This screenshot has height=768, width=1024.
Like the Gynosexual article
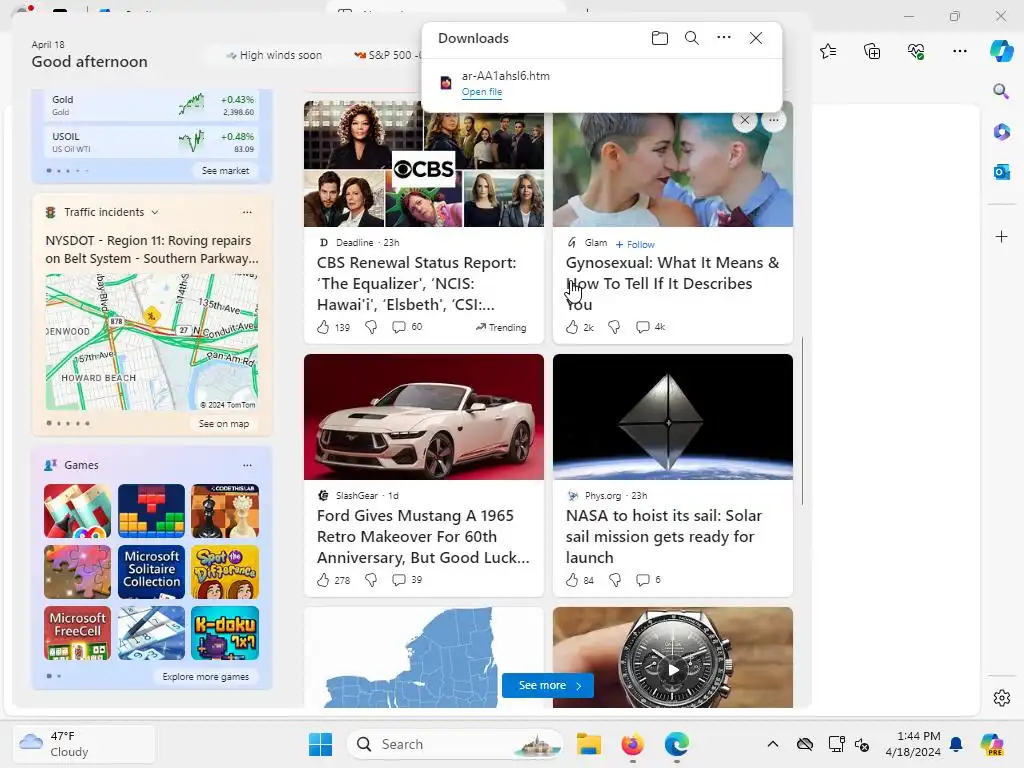coord(571,327)
